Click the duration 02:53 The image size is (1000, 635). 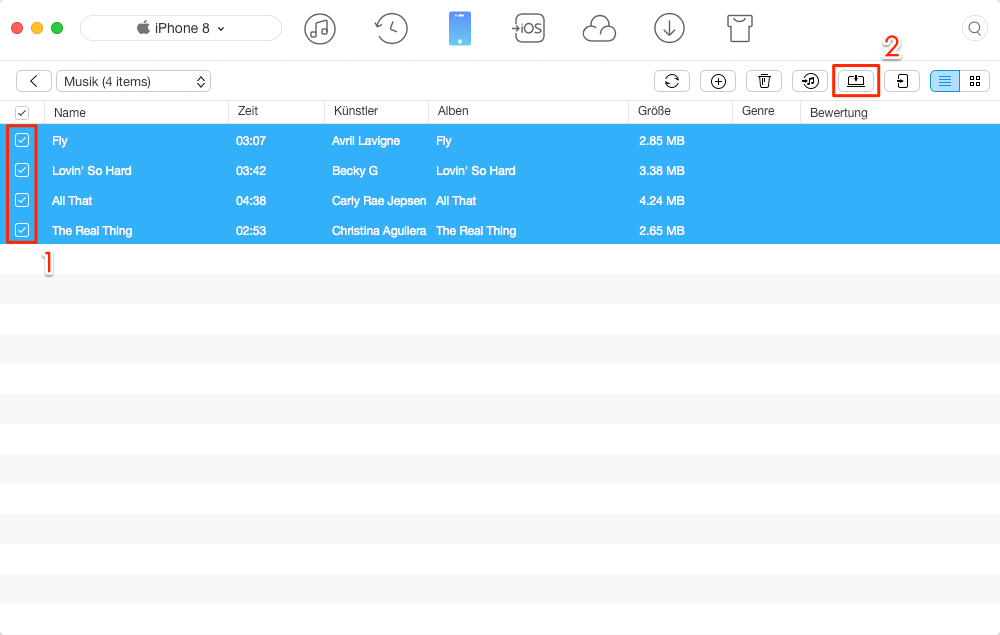tap(251, 231)
